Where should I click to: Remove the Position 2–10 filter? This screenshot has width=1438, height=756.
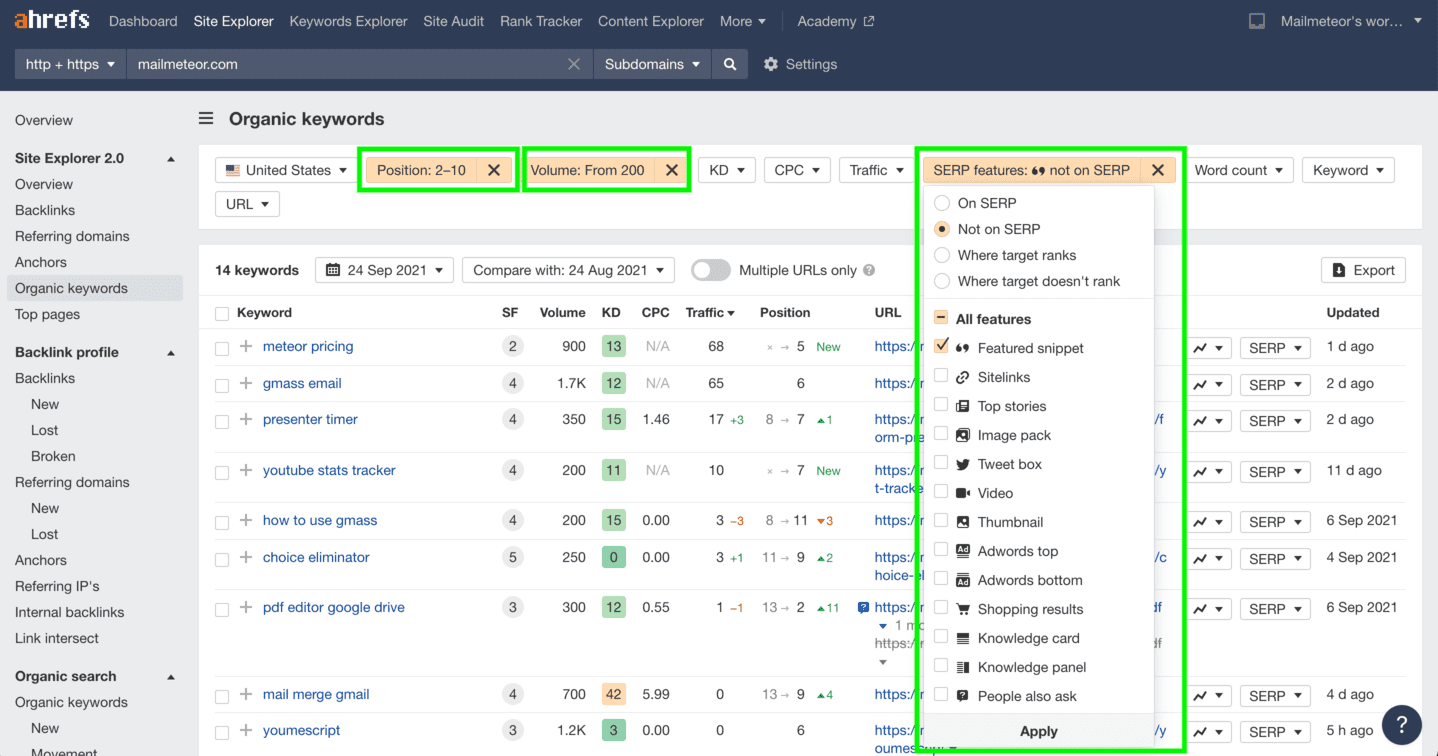(x=494, y=170)
